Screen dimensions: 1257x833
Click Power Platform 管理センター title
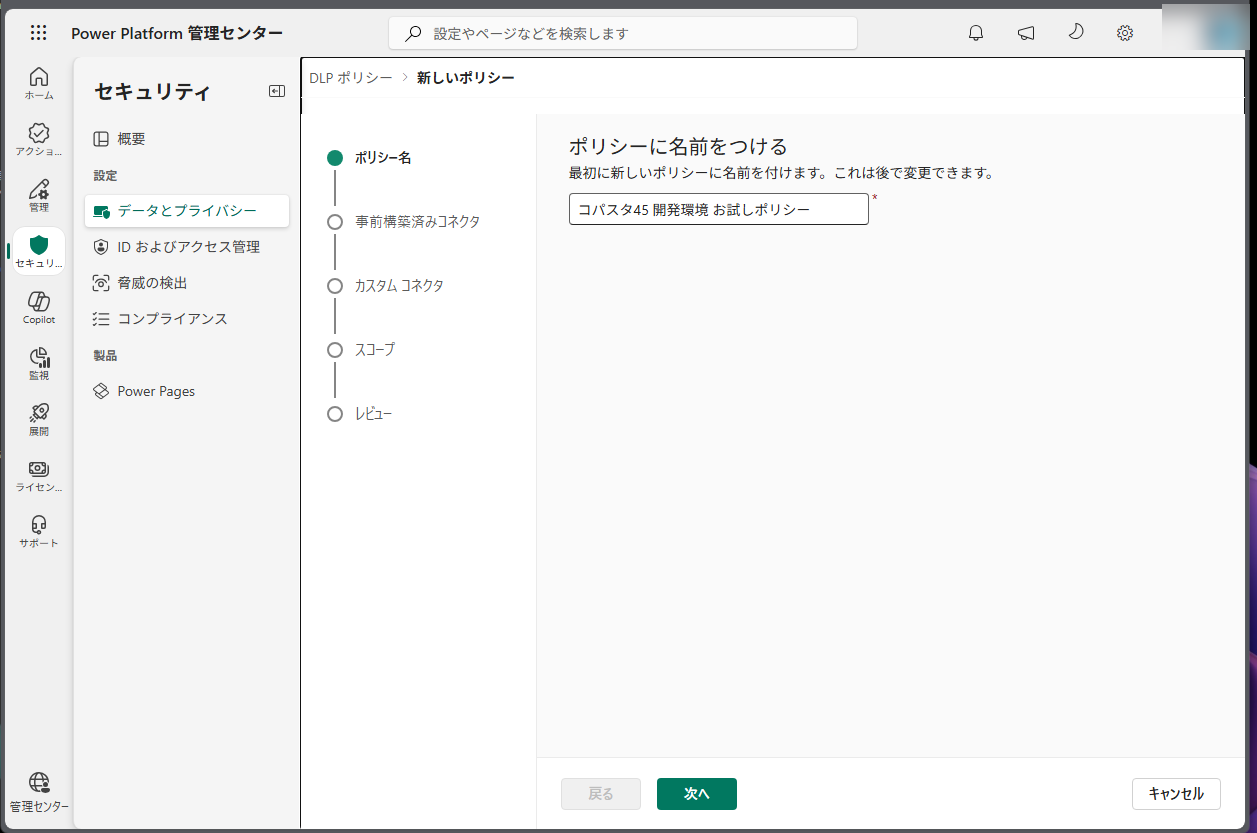(177, 33)
